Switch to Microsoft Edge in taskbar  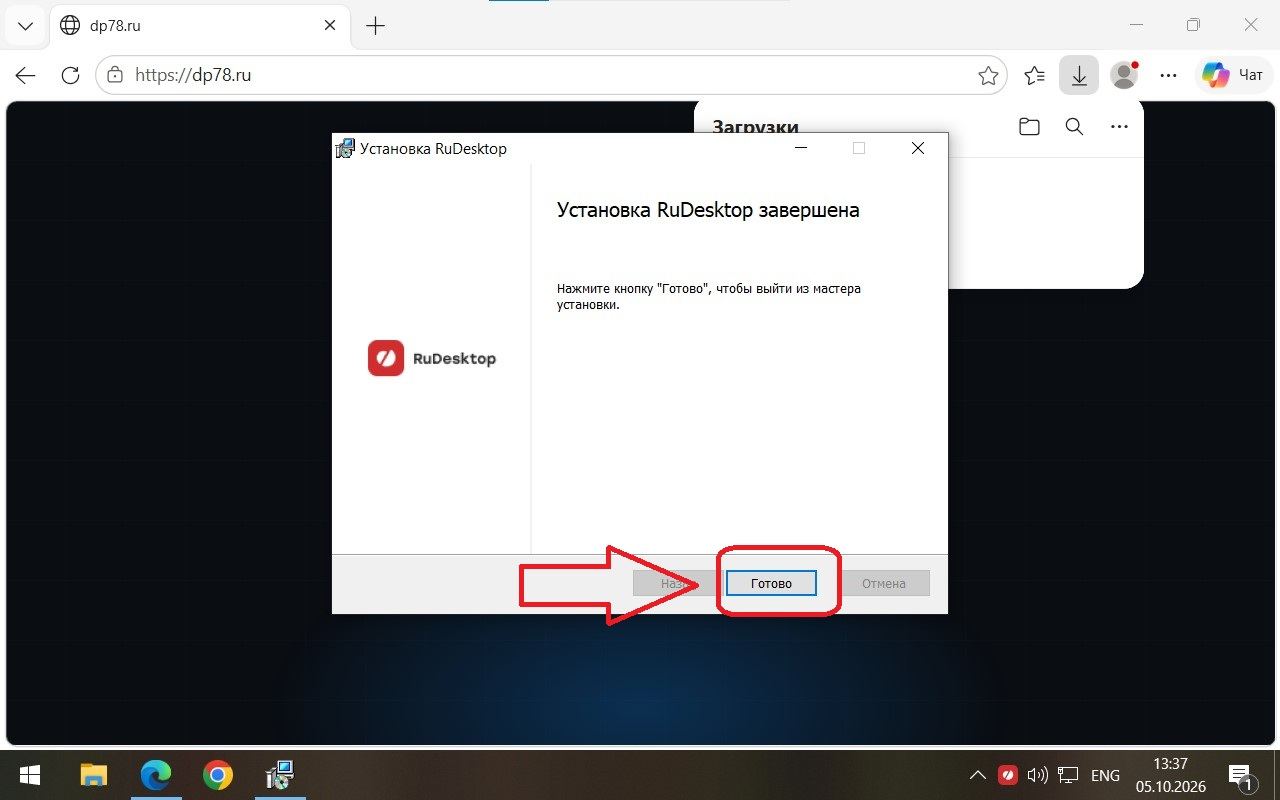155,775
